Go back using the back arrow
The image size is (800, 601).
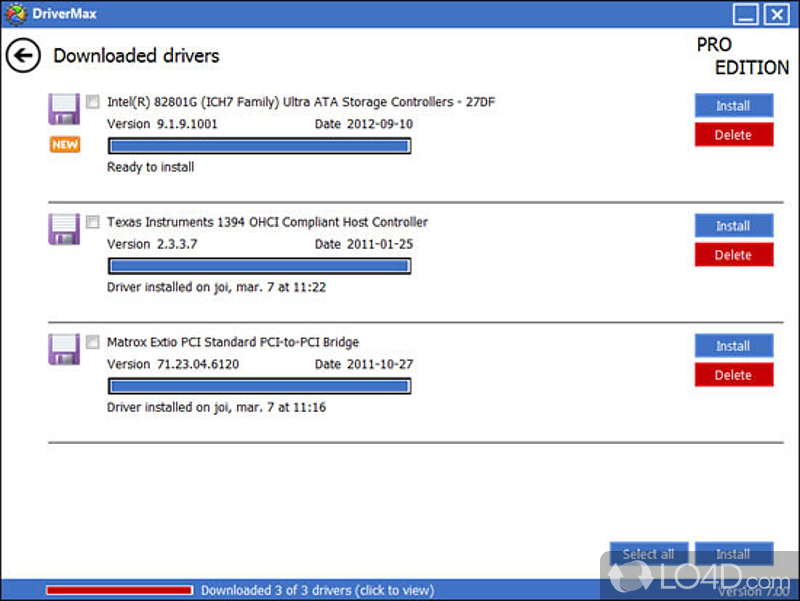22,56
